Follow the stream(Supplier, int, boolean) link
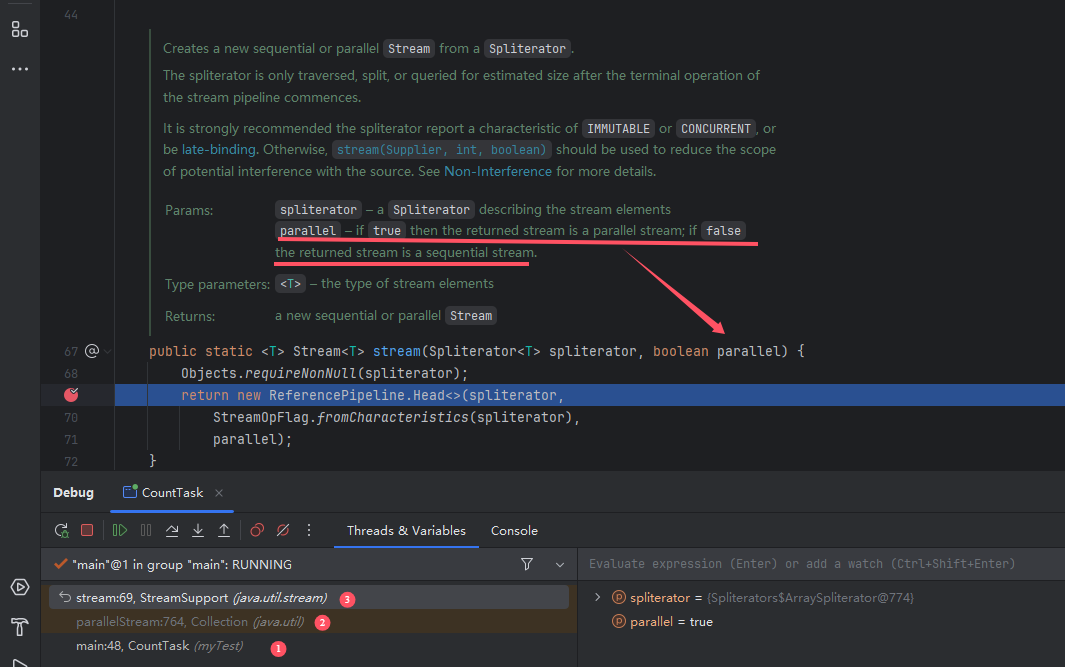The image size is (1065, 667). [442, 150]
